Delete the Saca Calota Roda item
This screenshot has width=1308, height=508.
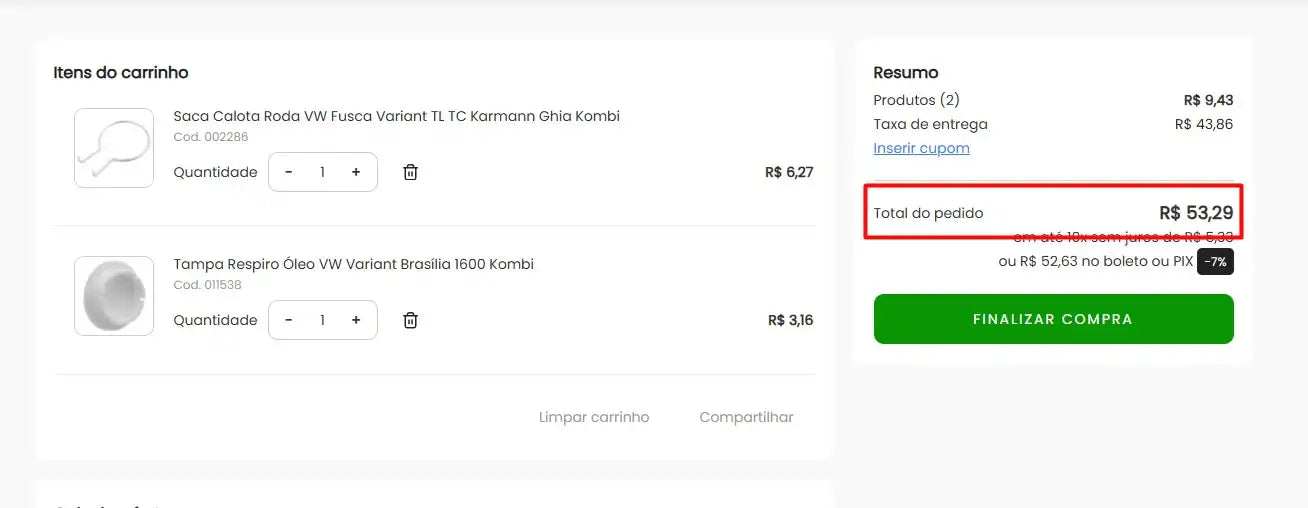410,172
